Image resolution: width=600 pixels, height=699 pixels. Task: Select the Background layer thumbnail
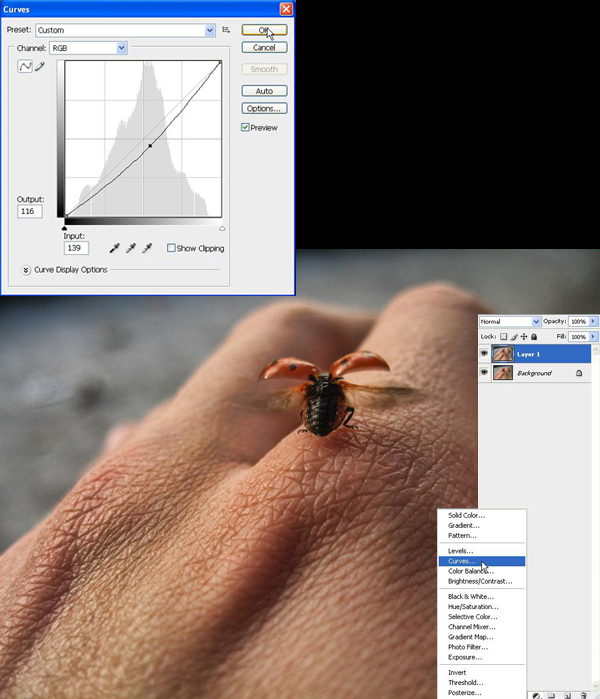(503, 372)
